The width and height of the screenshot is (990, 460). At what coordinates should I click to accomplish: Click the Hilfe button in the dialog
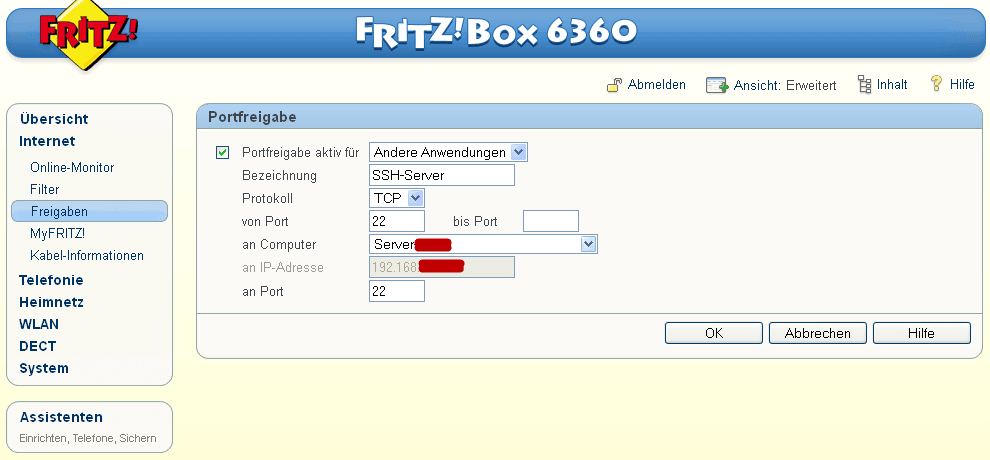coord(922,333)
